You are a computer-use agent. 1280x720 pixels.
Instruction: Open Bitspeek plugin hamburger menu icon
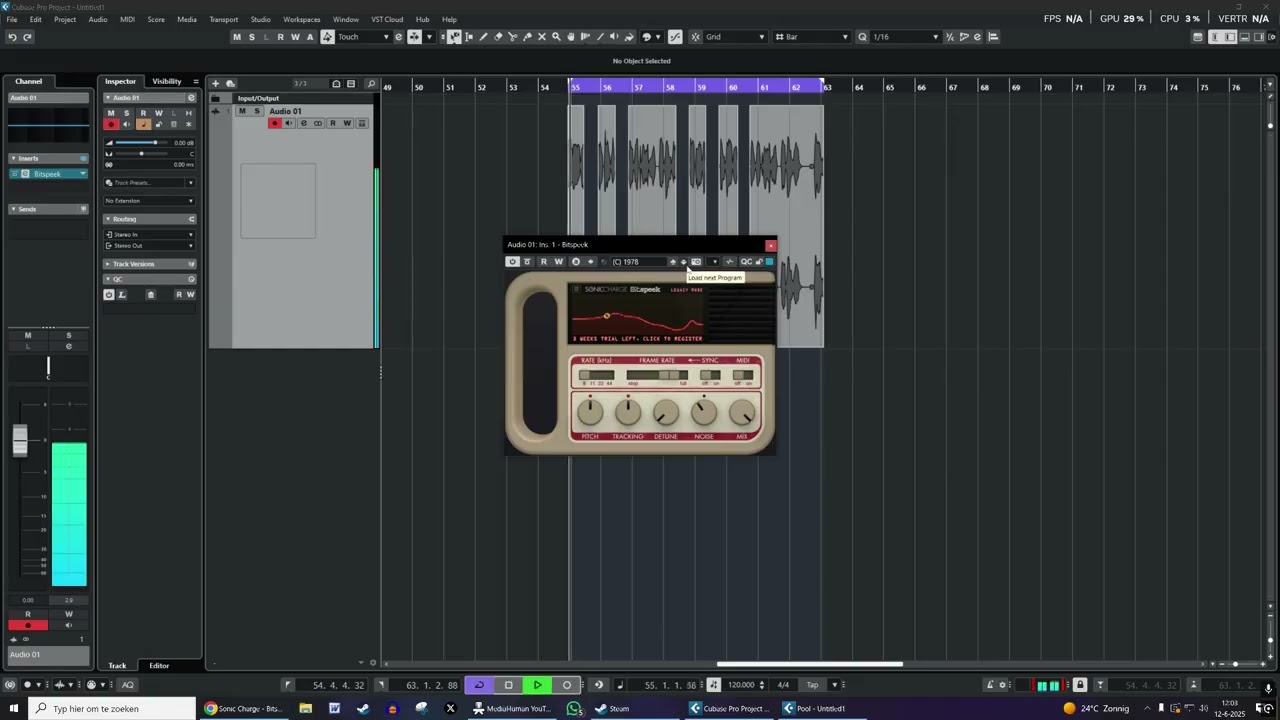coord(576,289)
